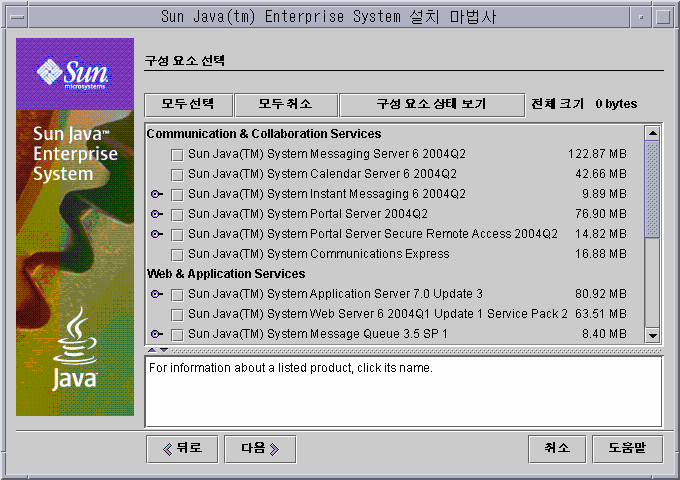This screenshot has width=680, height=480.
Task: Click the 122.87 MB size value
Action: [597, 154]
